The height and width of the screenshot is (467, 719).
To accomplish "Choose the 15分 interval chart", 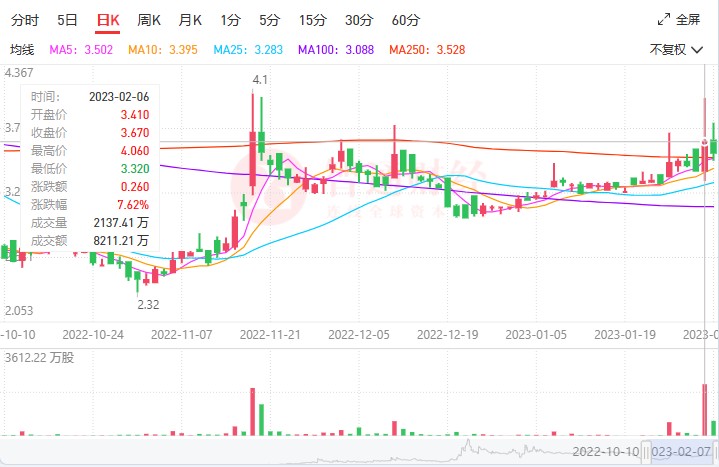I will pos(313,20).
